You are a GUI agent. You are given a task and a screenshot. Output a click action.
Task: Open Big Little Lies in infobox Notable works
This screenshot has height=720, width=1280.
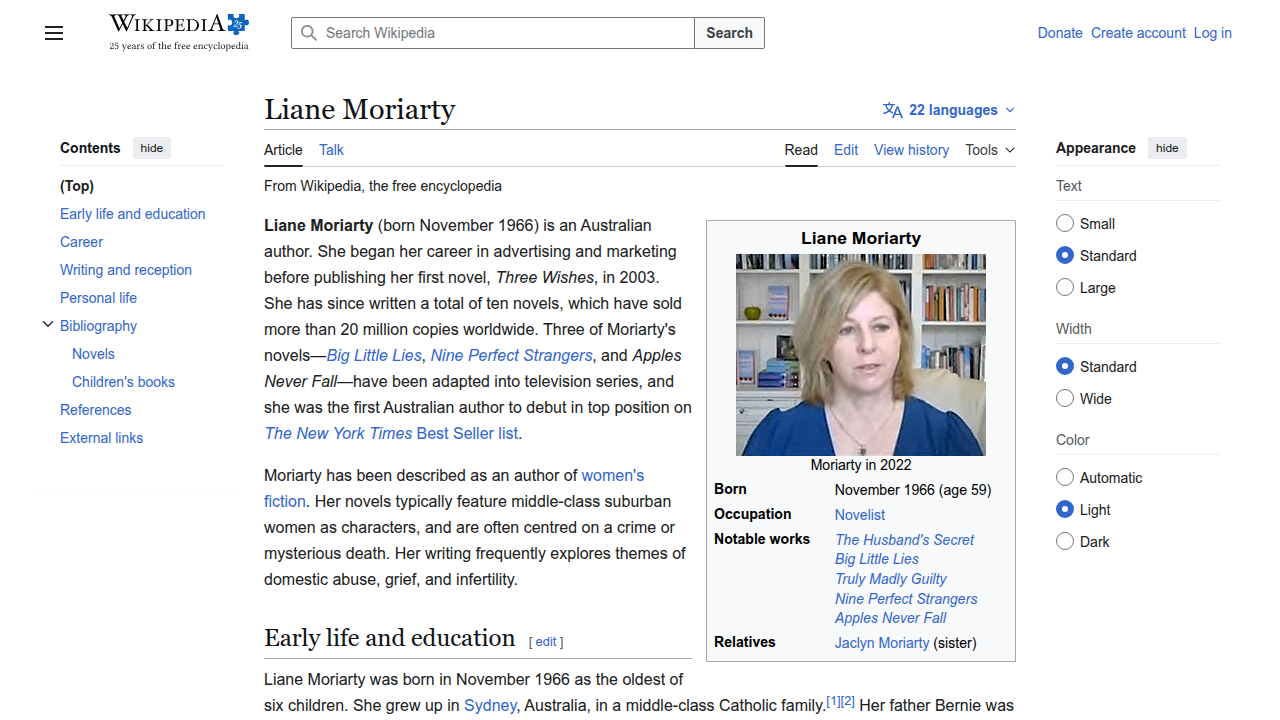point(877,559)
